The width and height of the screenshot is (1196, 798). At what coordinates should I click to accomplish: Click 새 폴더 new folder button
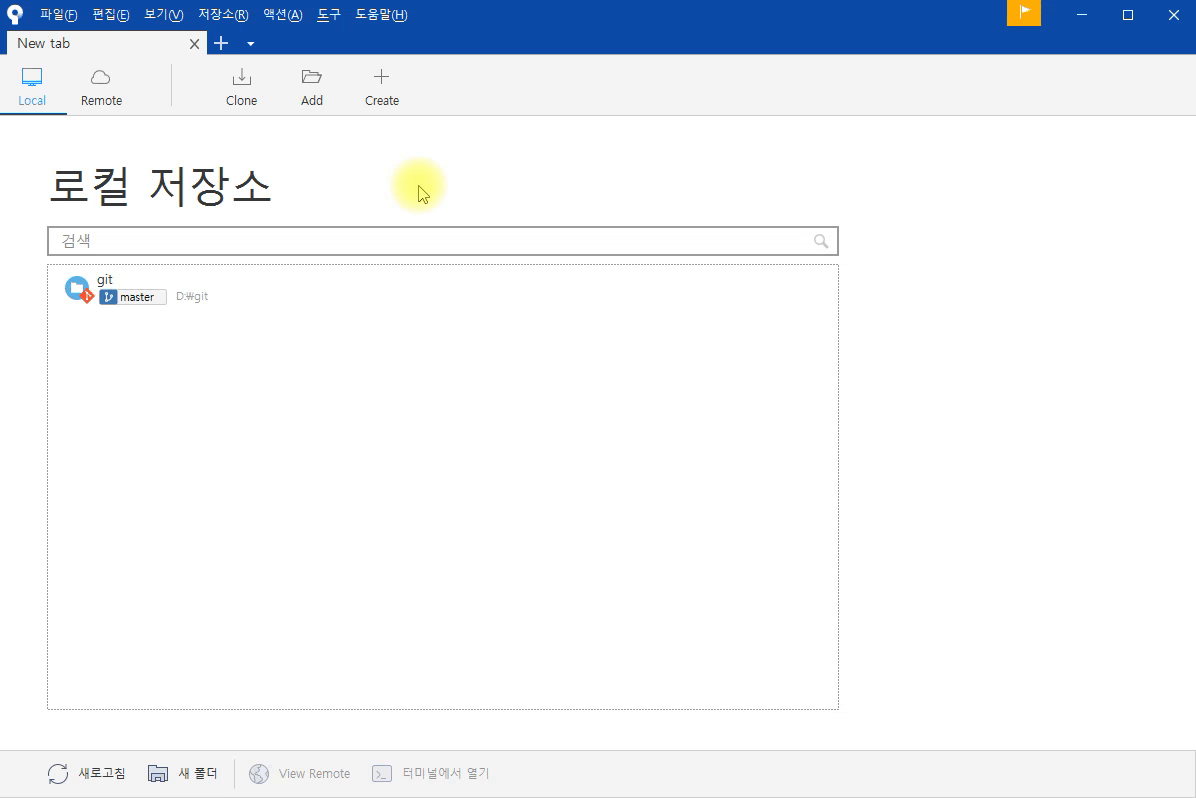click(182, 774)
